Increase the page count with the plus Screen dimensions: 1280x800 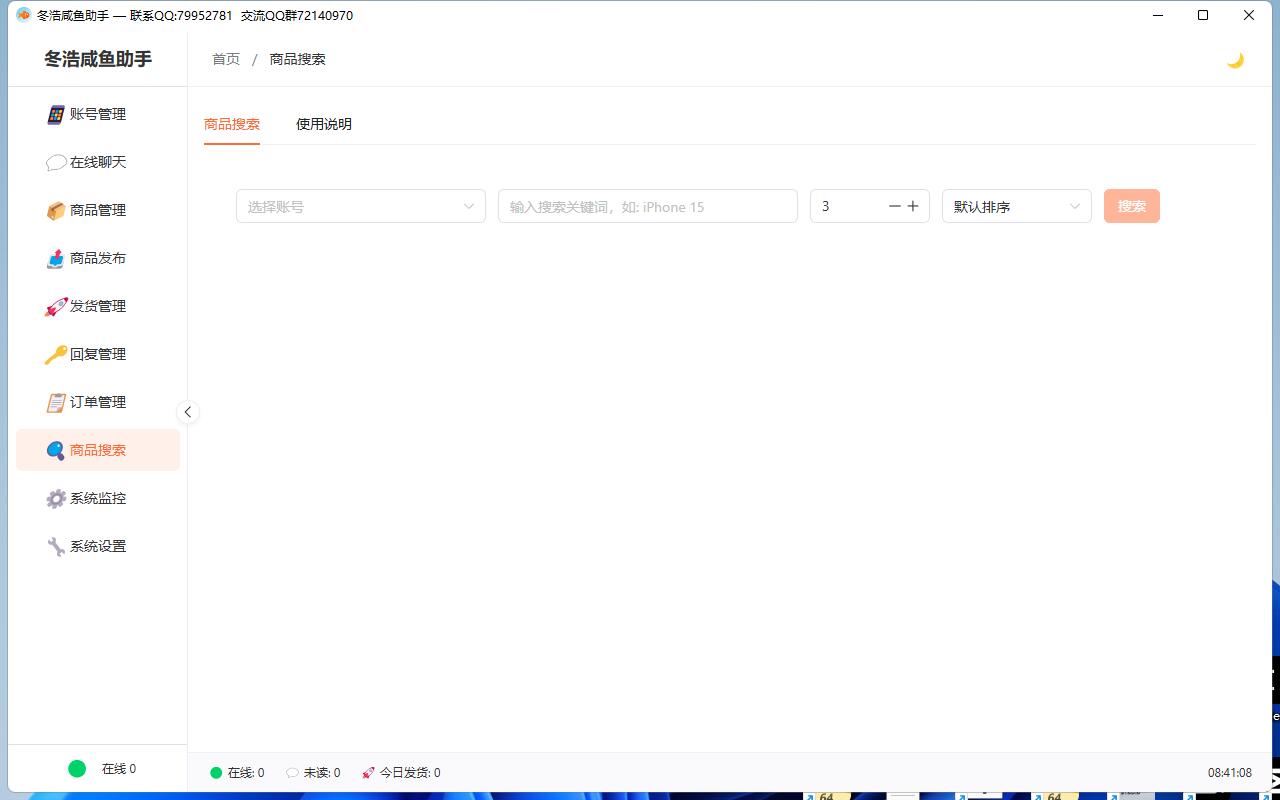[913, 206]
